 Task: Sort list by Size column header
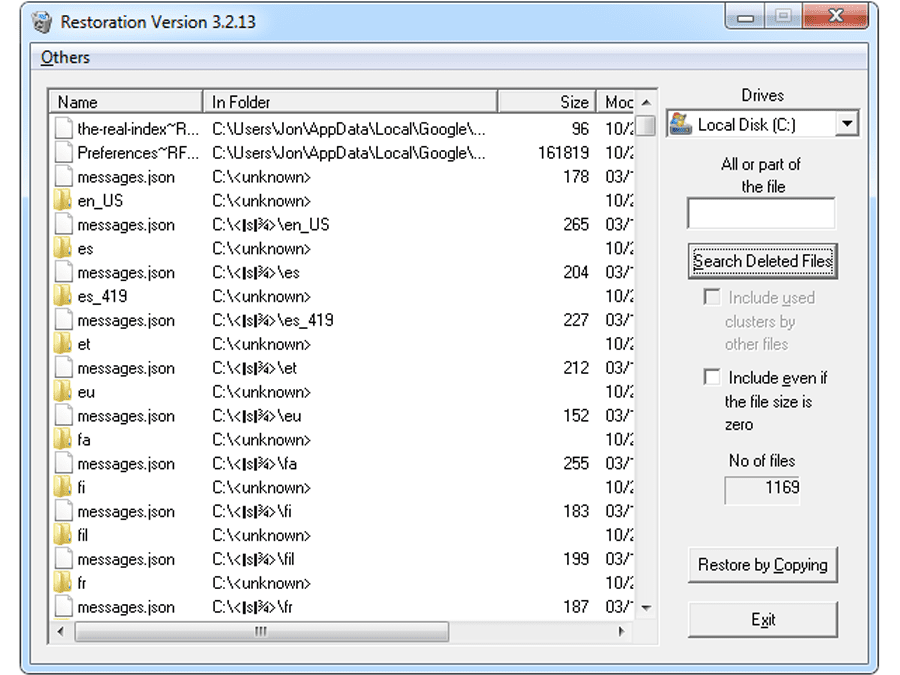pos(547,102)
